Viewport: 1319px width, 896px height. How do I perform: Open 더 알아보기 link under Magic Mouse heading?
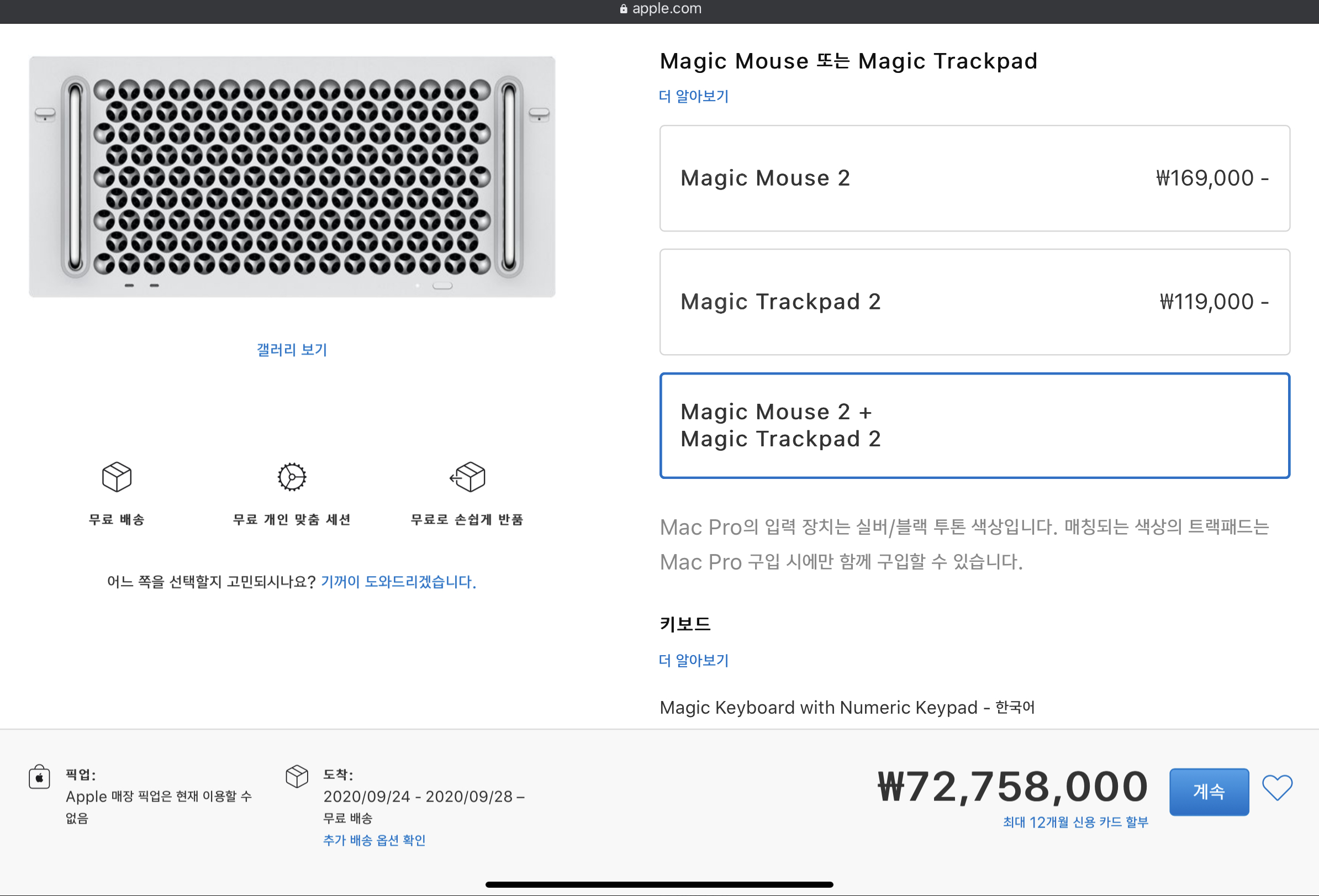click(x=694, y=96)
